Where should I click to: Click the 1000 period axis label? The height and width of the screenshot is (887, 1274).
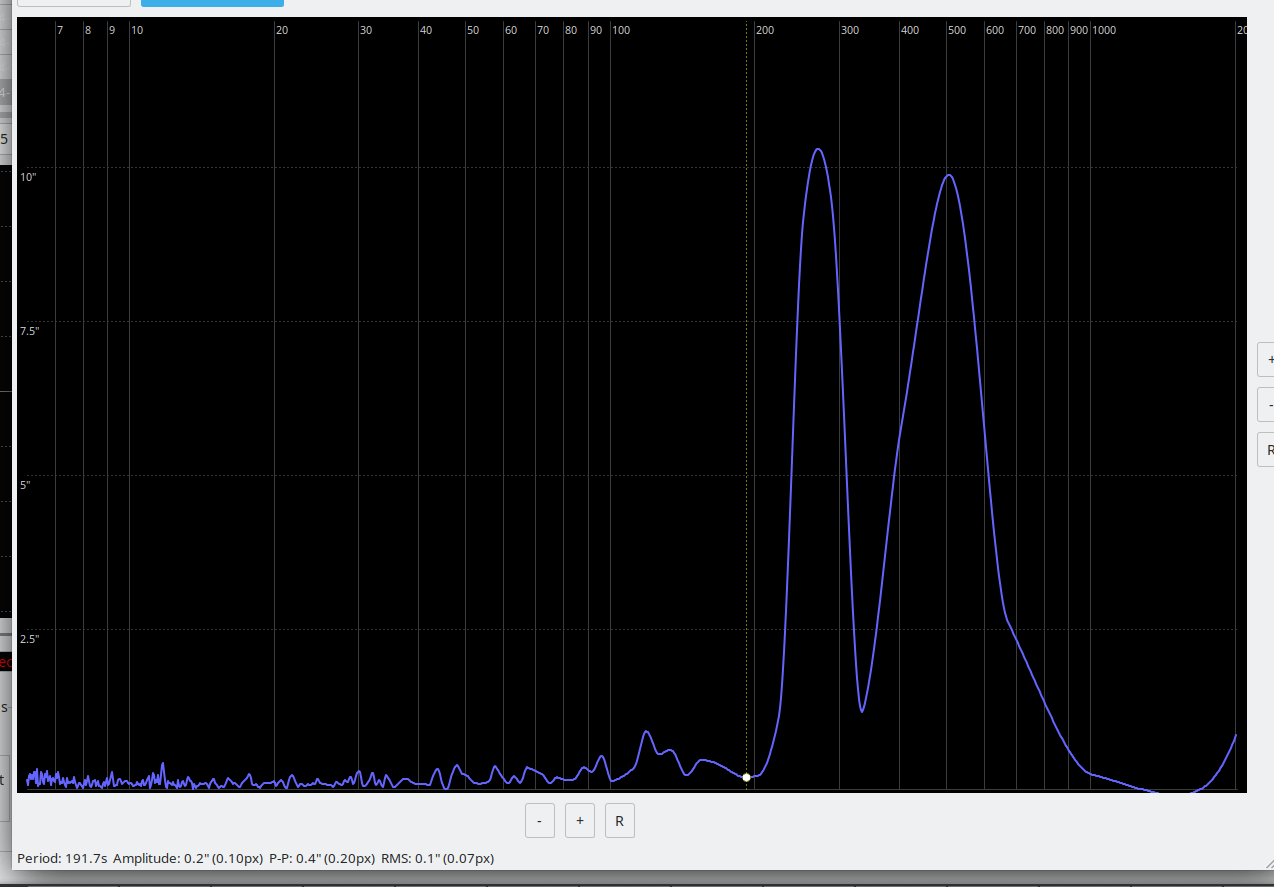(1104, 31)
